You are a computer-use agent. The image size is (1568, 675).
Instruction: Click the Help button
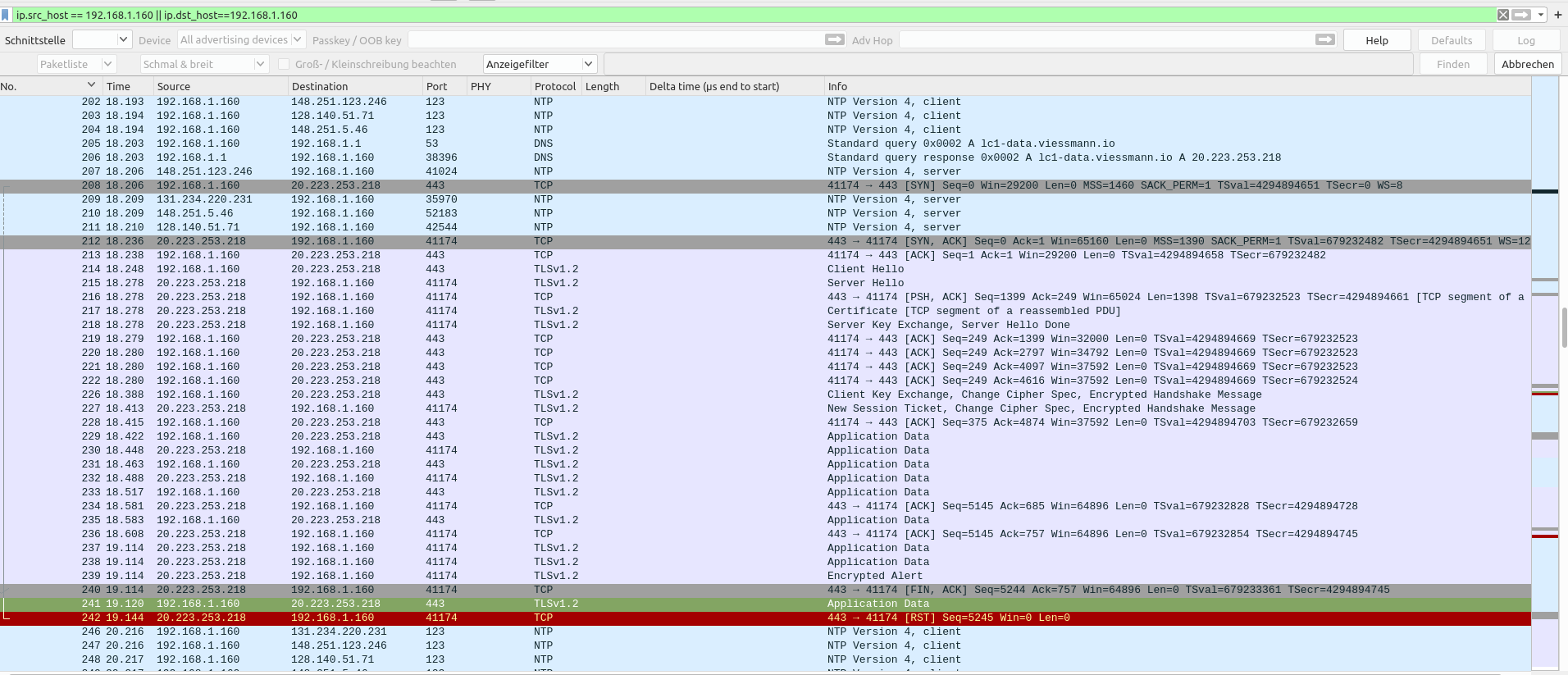pyautogui.click(x=1377, y=40)
